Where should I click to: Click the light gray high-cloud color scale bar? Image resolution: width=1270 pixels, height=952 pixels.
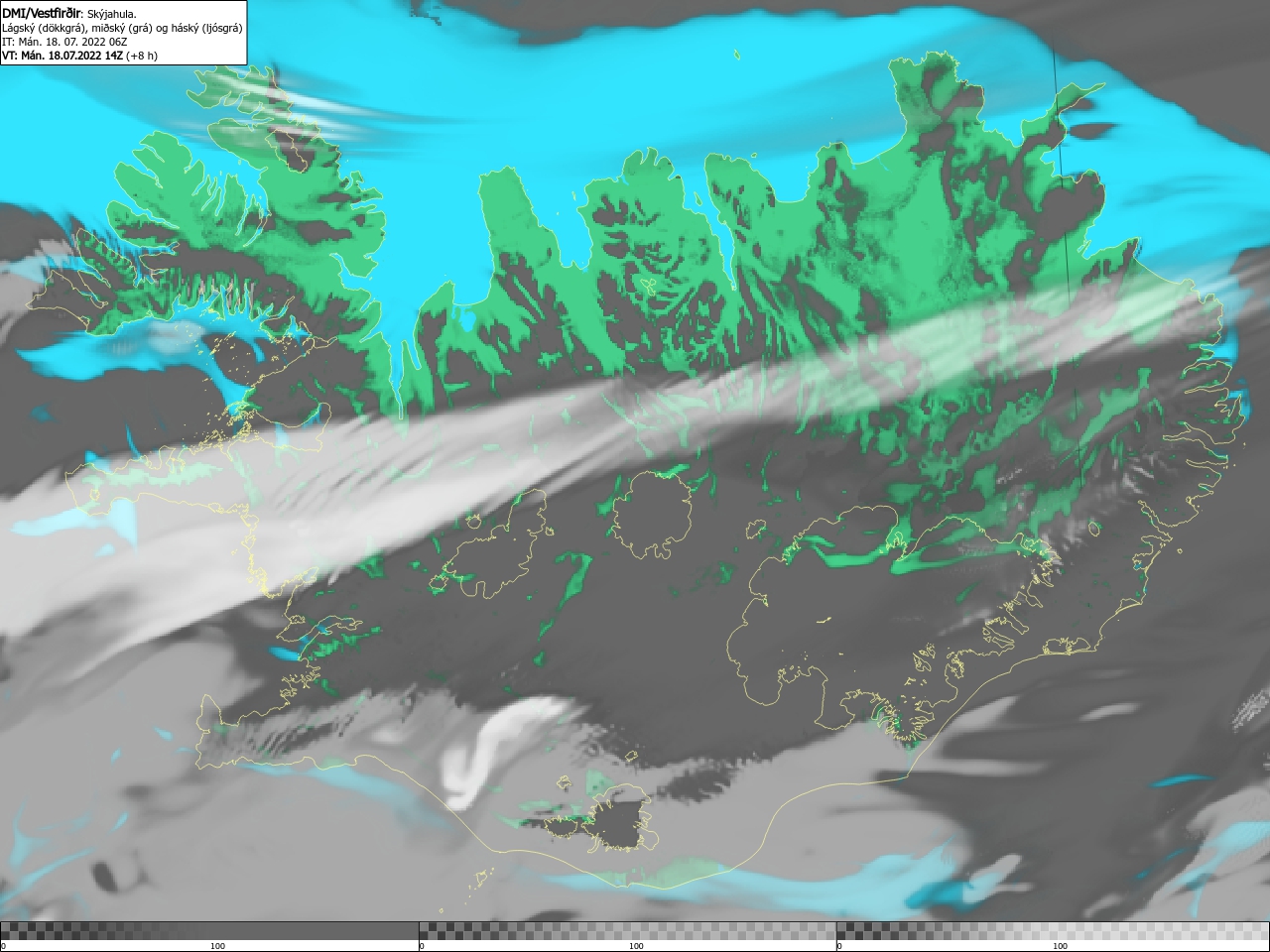point(1053,930)
